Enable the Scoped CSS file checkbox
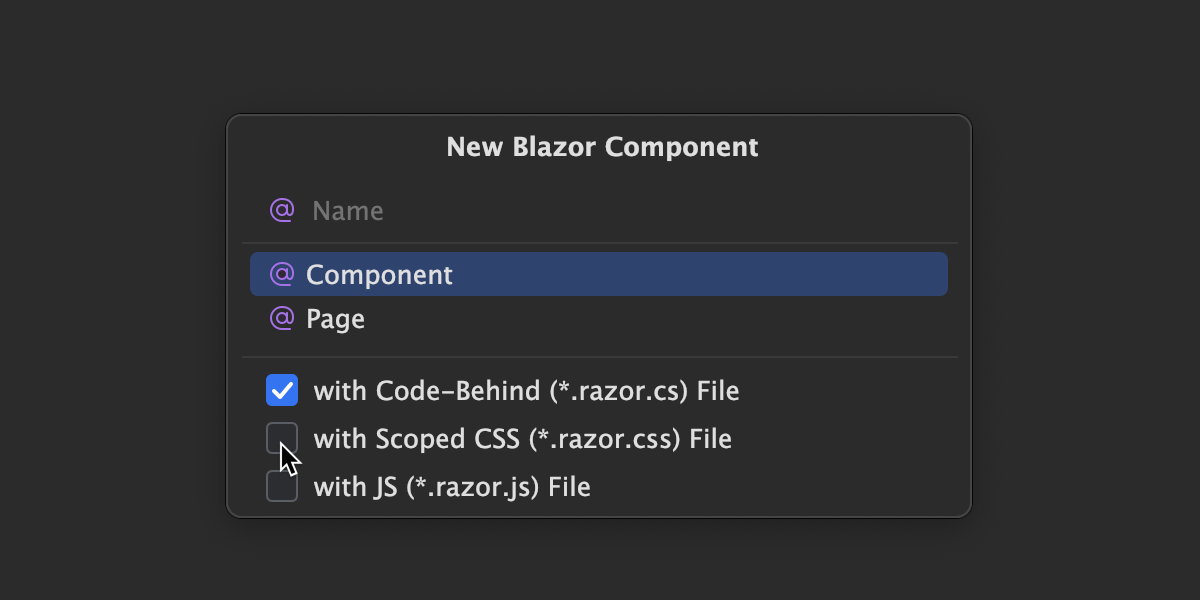 [282, 438]
